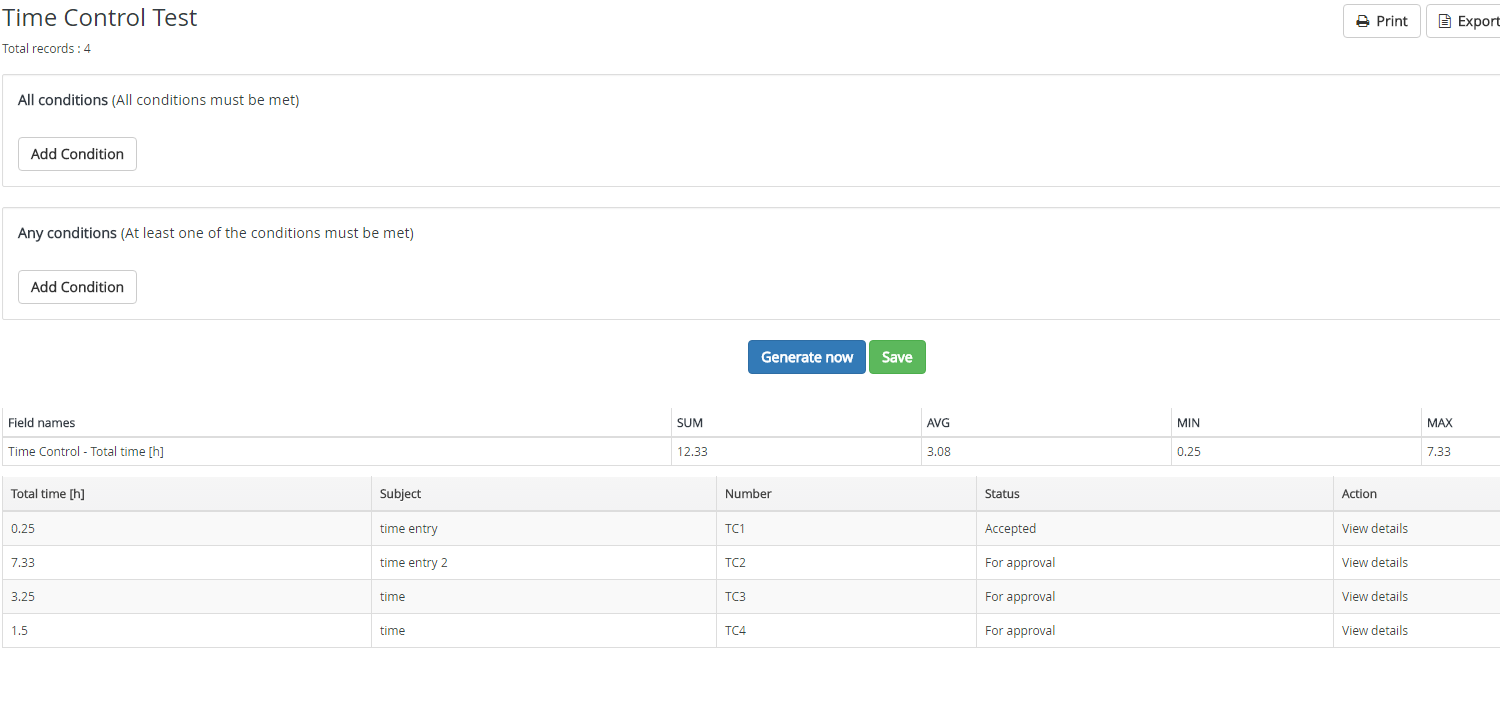Screen dimensions: 1500x704
Task: Click total time 1.5 cell
Action: 187,630
